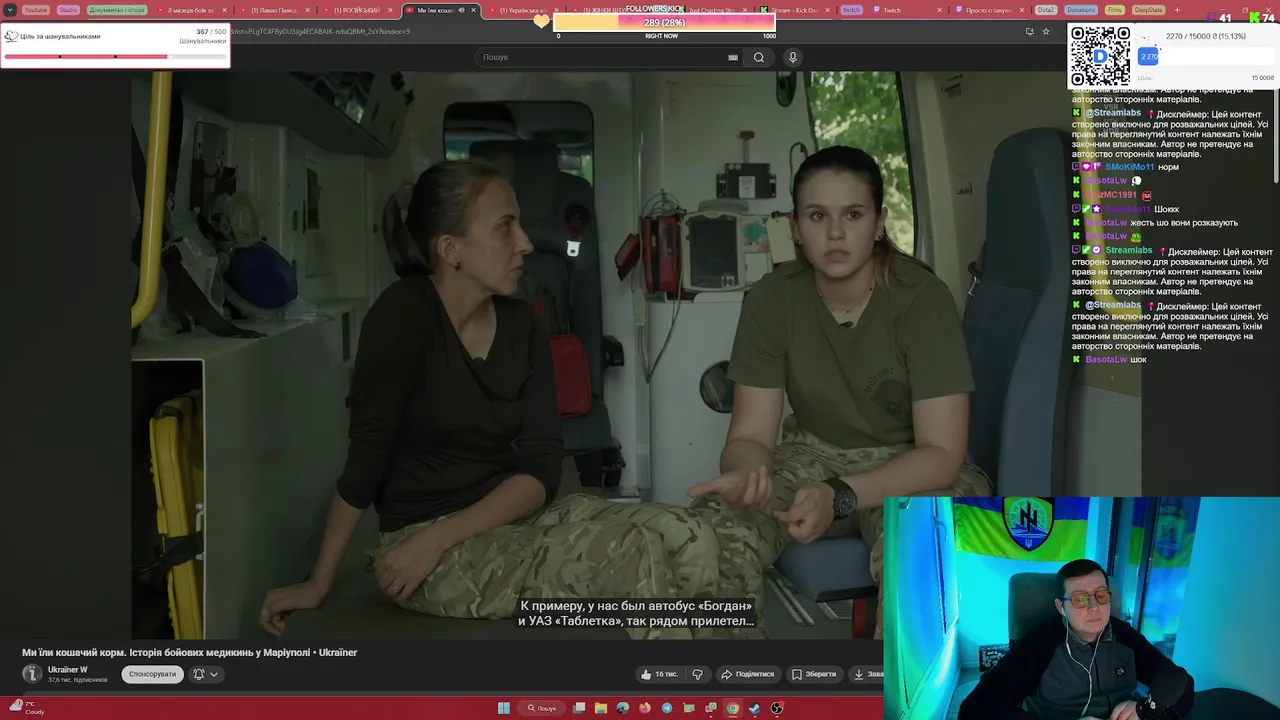Open Steam from the taskbar
This screenshot has width=1280, height=720.
point(755,708)
